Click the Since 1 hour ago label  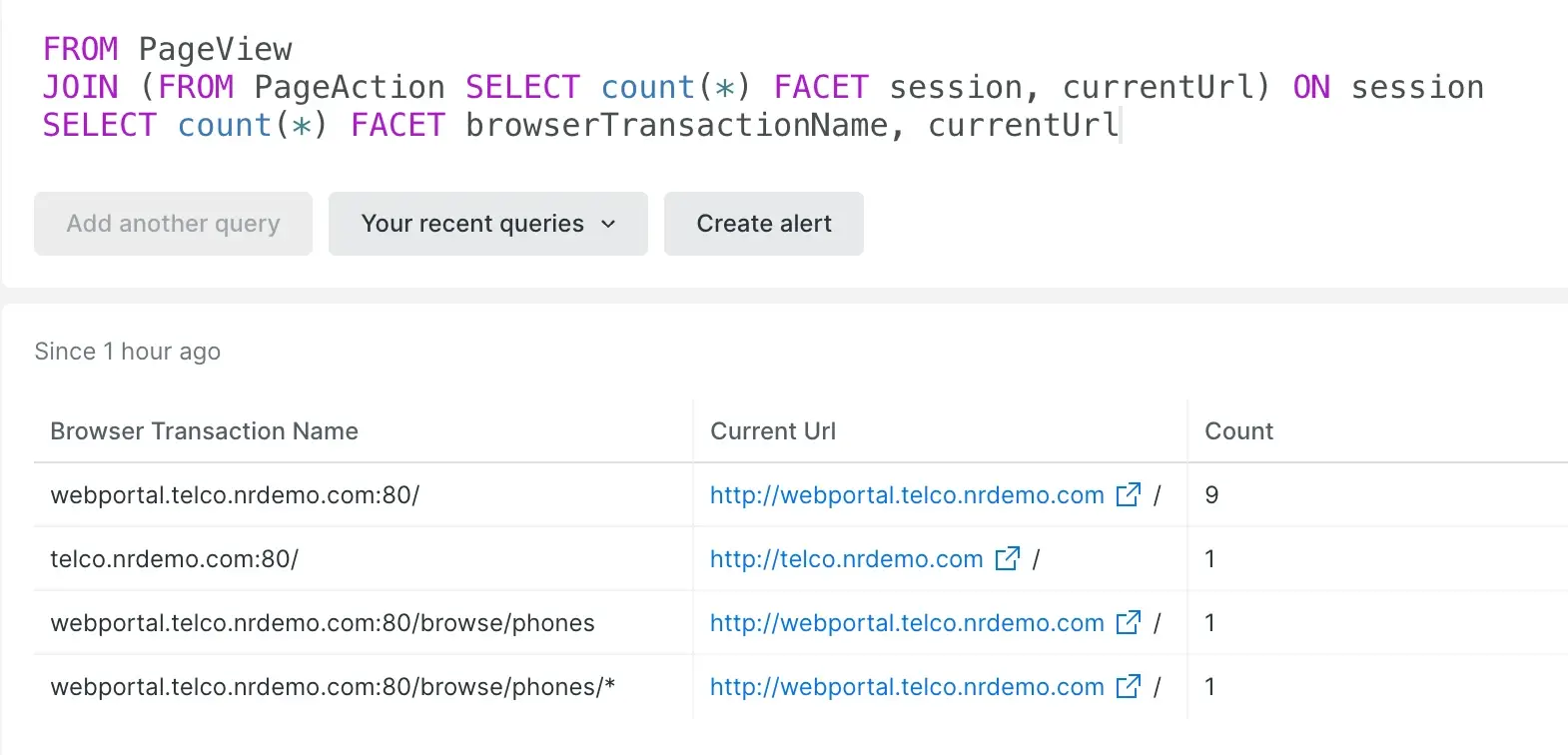coord(127,352)
